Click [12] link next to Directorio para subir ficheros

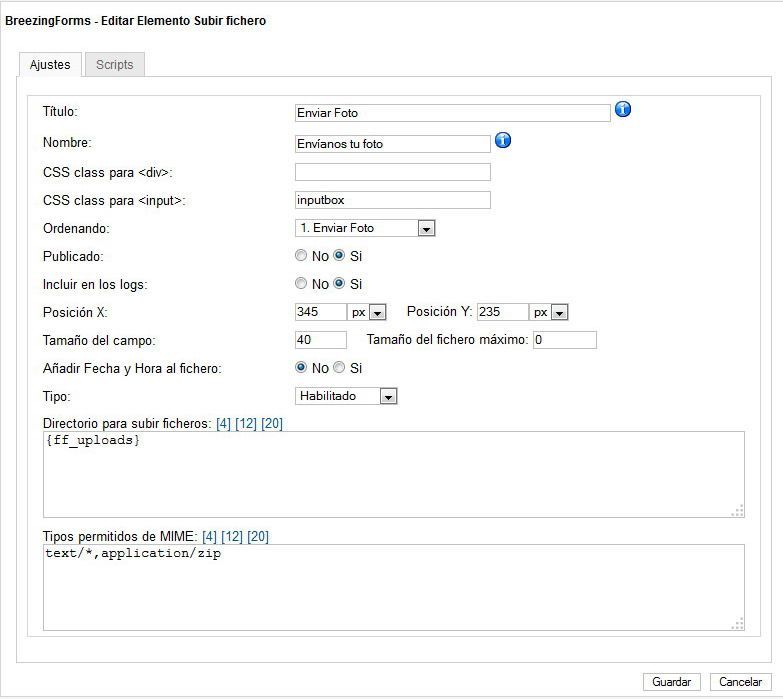pyautogui.click(x=246, y=423)
